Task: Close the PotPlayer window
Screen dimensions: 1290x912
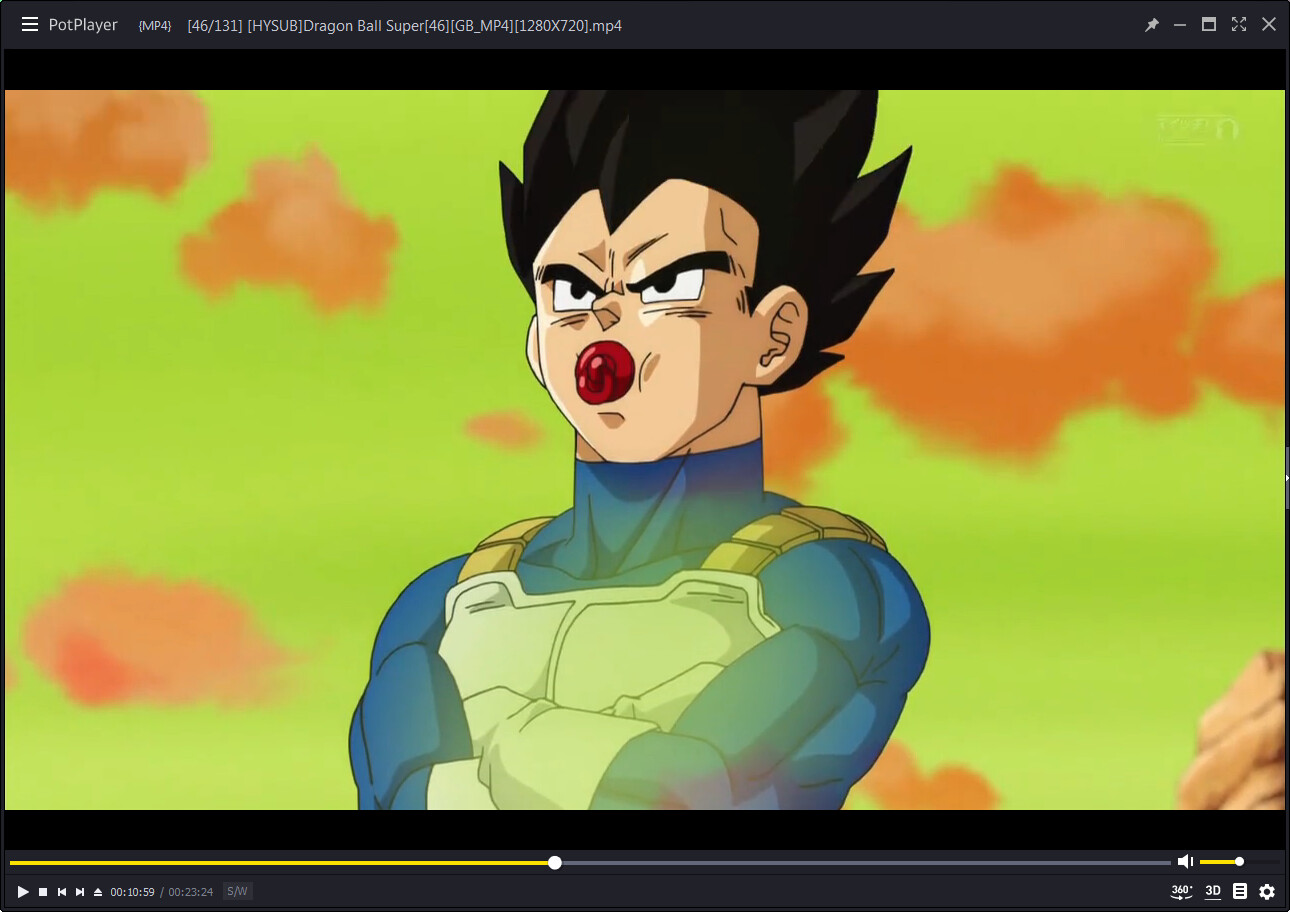Action: 1269,25
